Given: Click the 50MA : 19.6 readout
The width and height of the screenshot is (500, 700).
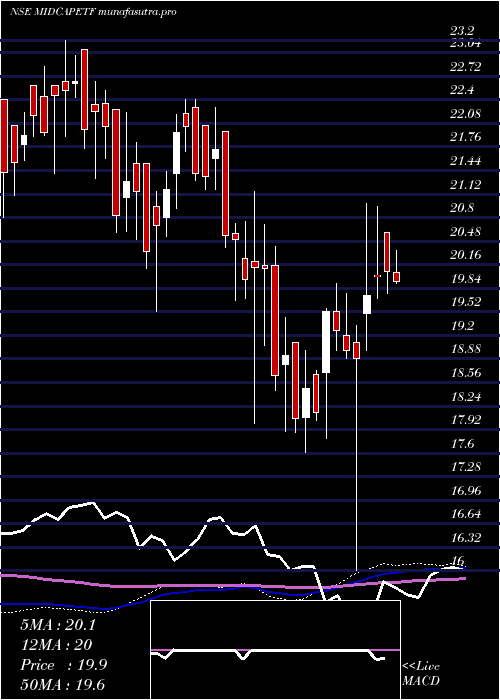Looking at the screenshot, I should pos(63,684).
